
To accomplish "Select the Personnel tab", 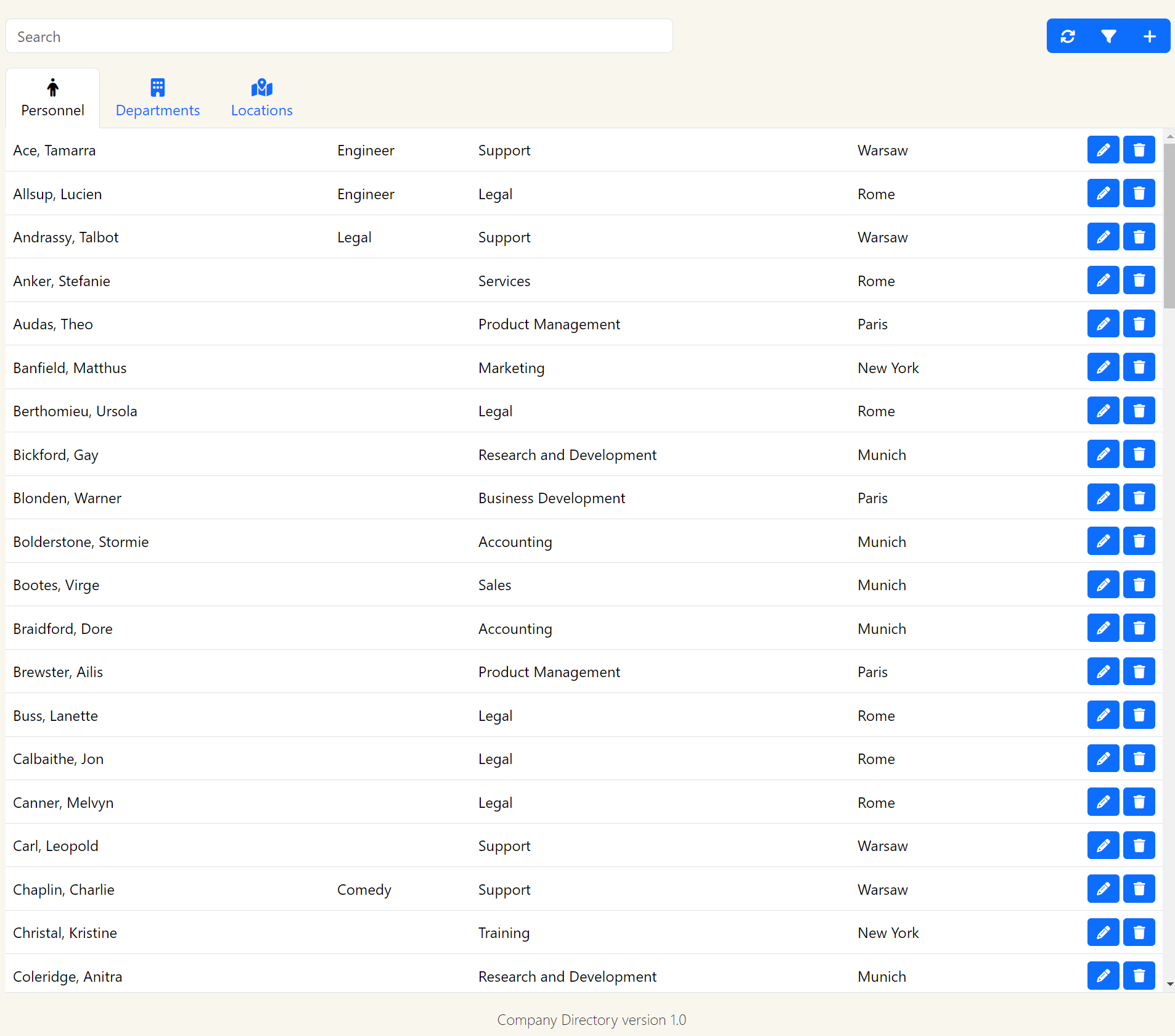I will click(52, 97).
